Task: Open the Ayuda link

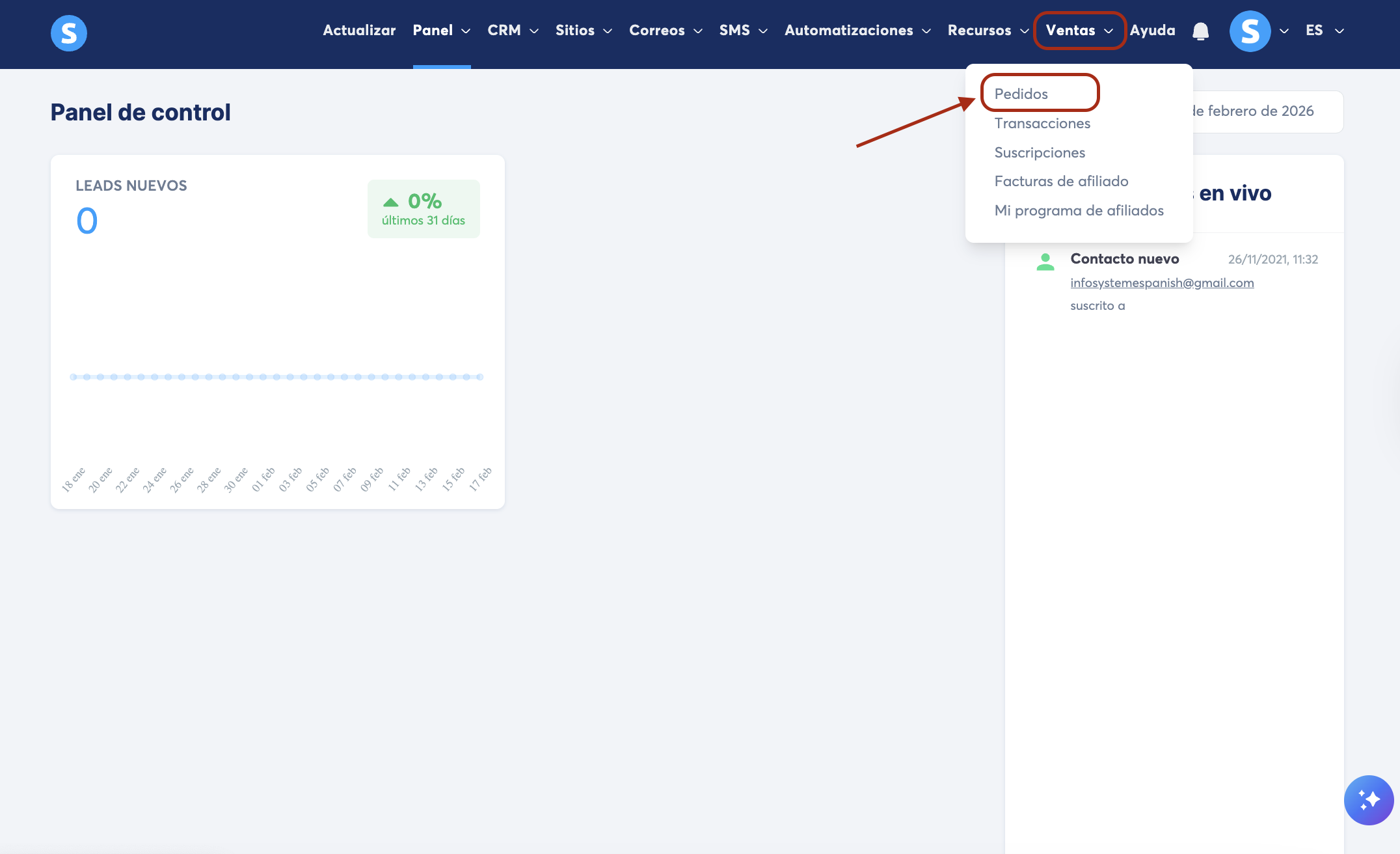Action: [x=1152, y=31]
